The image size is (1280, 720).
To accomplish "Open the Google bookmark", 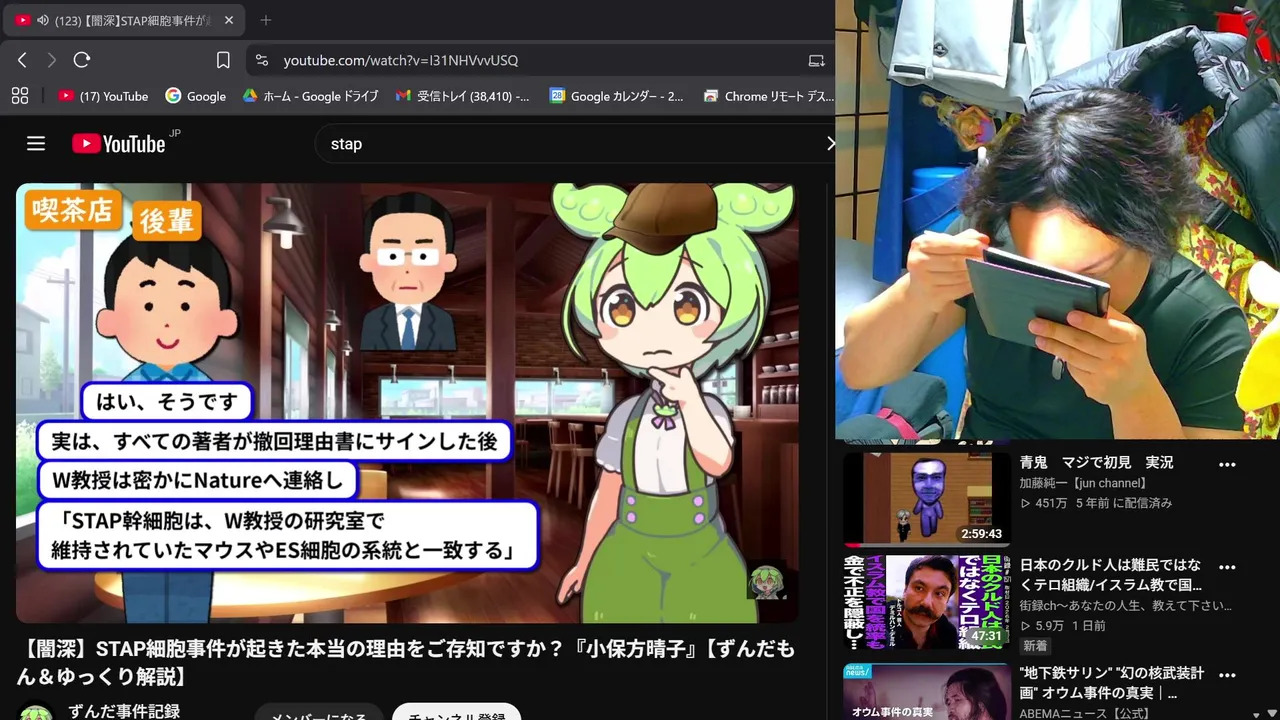I will (196, 96).
